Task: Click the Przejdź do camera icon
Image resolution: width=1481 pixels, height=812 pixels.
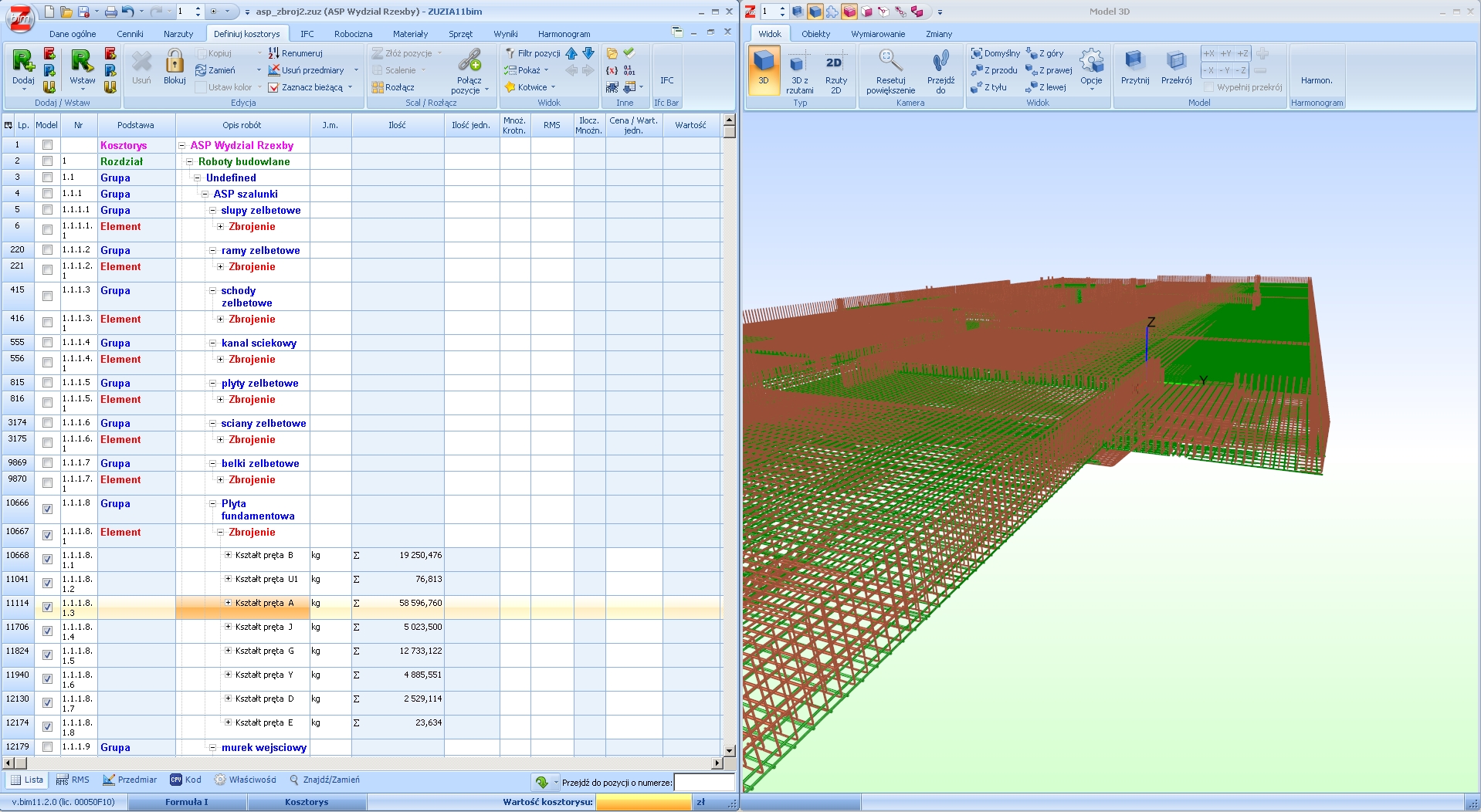Action: (940, 62)
